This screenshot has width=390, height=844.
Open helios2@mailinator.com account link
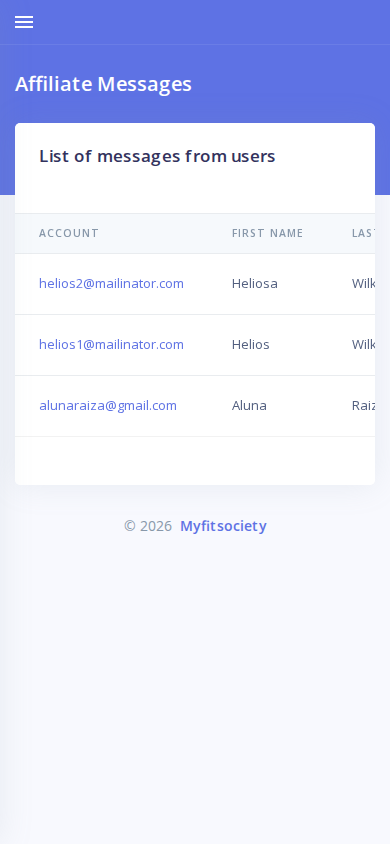pyautogui.click(x=111, y=284)
